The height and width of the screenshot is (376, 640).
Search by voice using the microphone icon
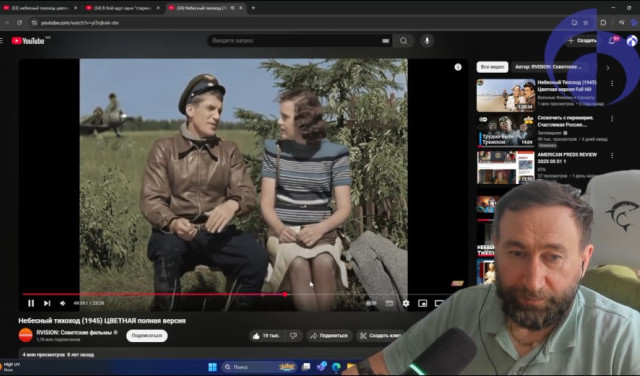[427, 40]
